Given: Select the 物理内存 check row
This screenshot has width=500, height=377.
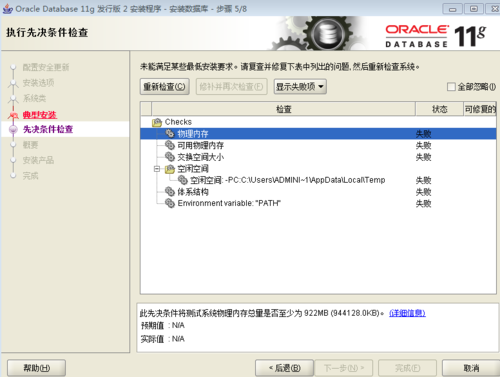Looking at the screenshot, I should coord(318,134).
